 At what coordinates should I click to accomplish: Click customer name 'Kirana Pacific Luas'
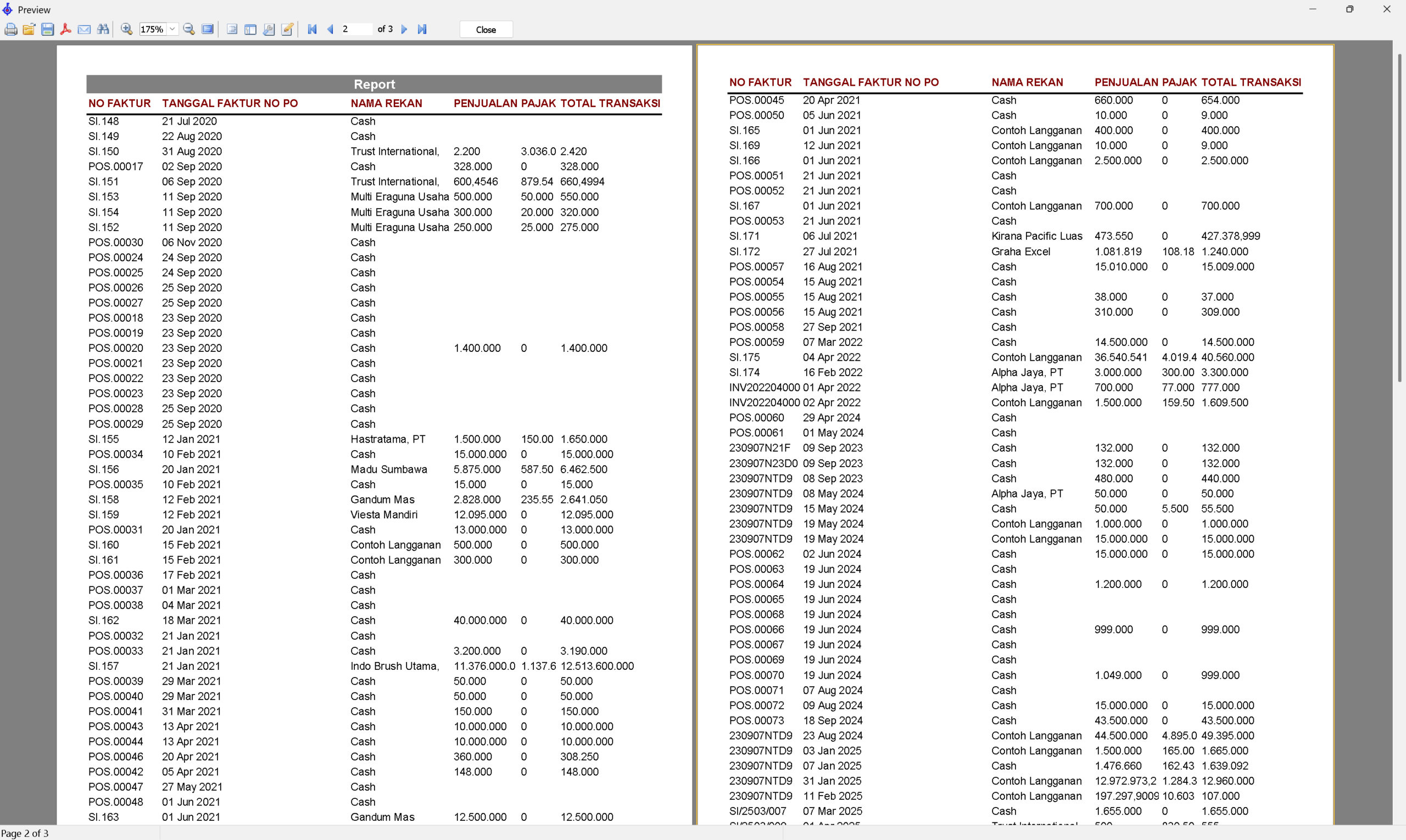1037,236
